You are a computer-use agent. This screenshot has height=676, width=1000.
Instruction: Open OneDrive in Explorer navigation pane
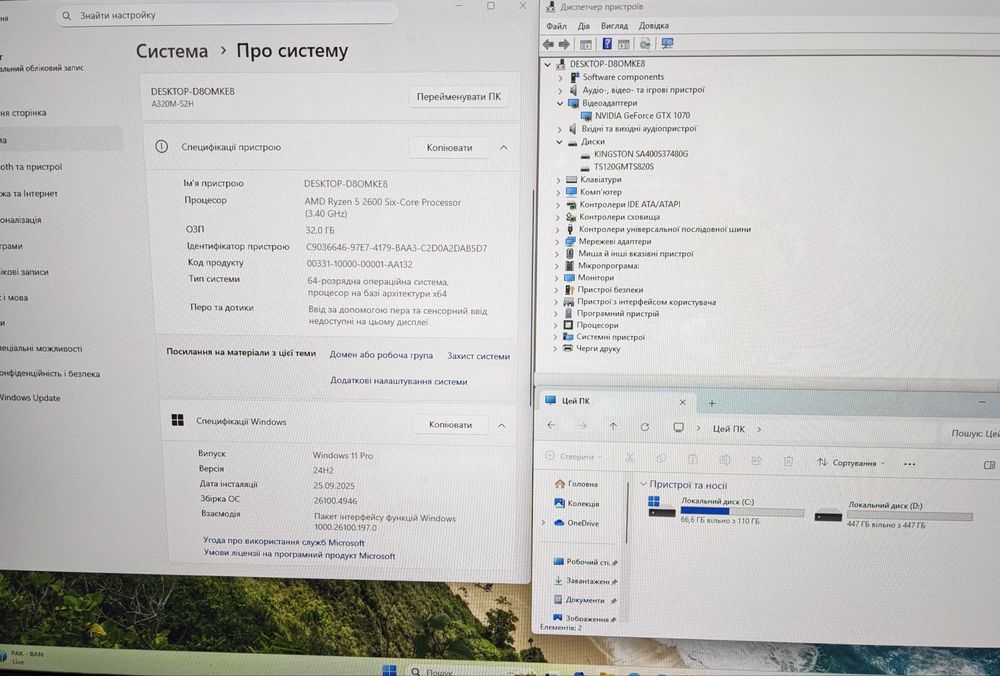577,523
